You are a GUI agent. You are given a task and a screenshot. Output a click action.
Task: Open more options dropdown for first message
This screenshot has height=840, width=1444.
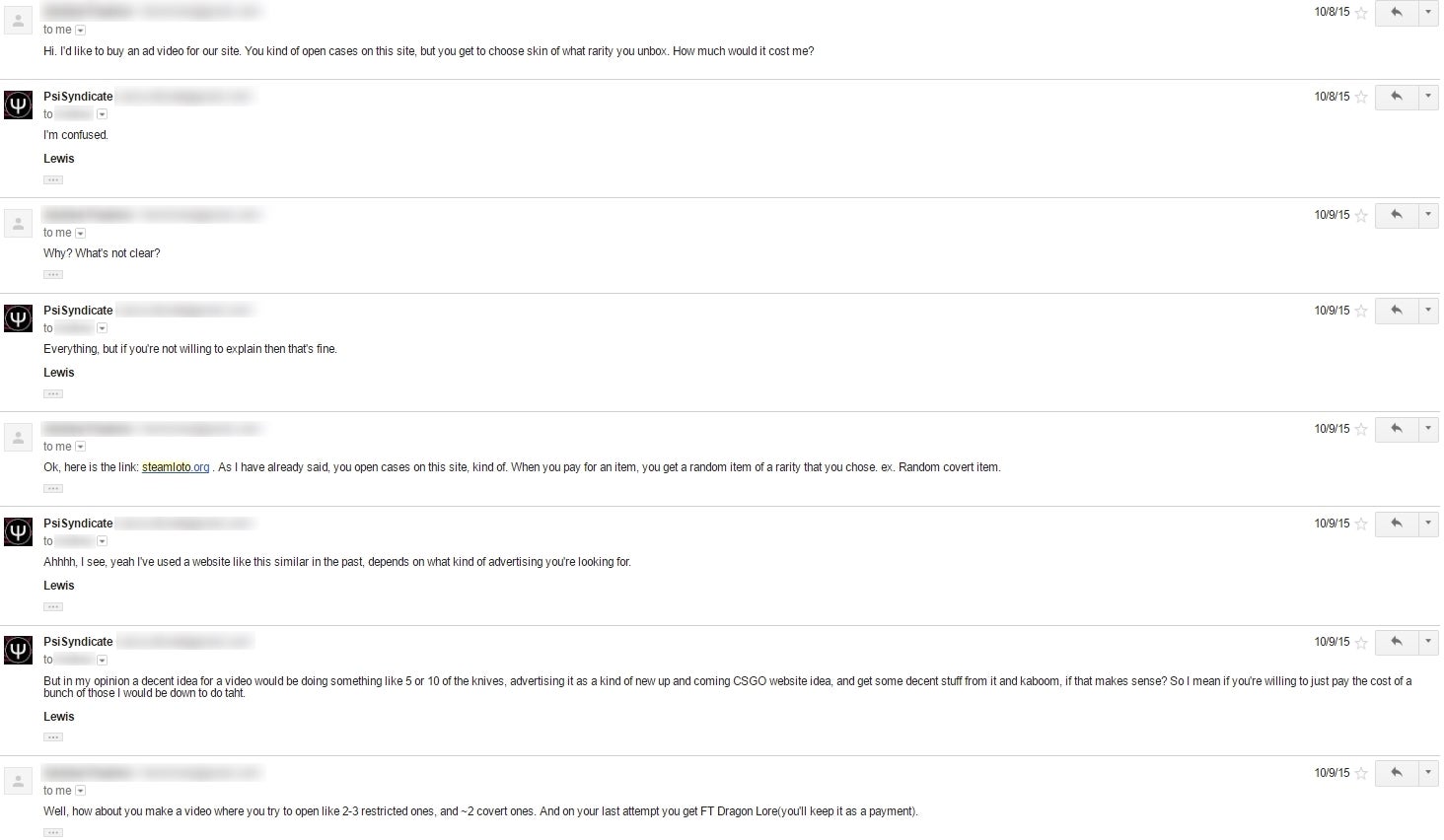pos(1428,13)
